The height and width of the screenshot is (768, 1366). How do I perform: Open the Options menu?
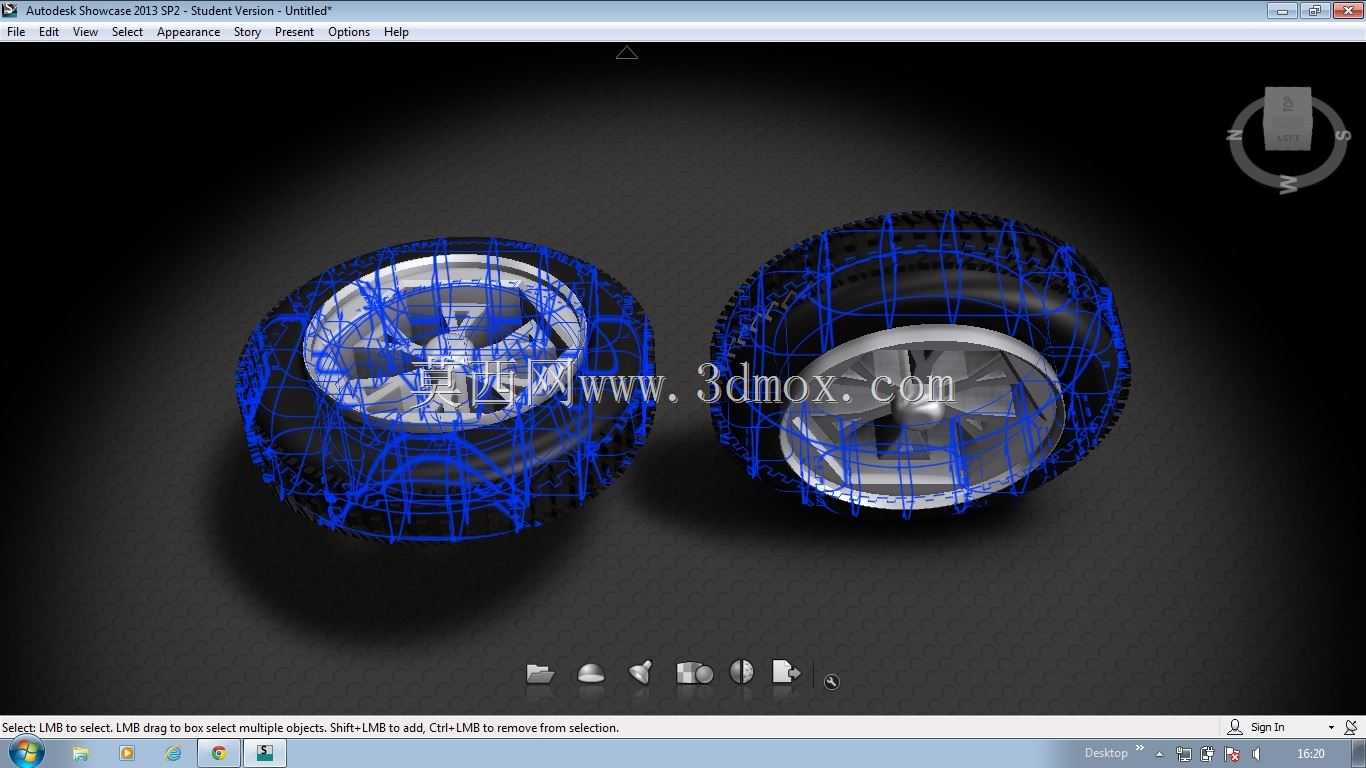pos(349,32)
